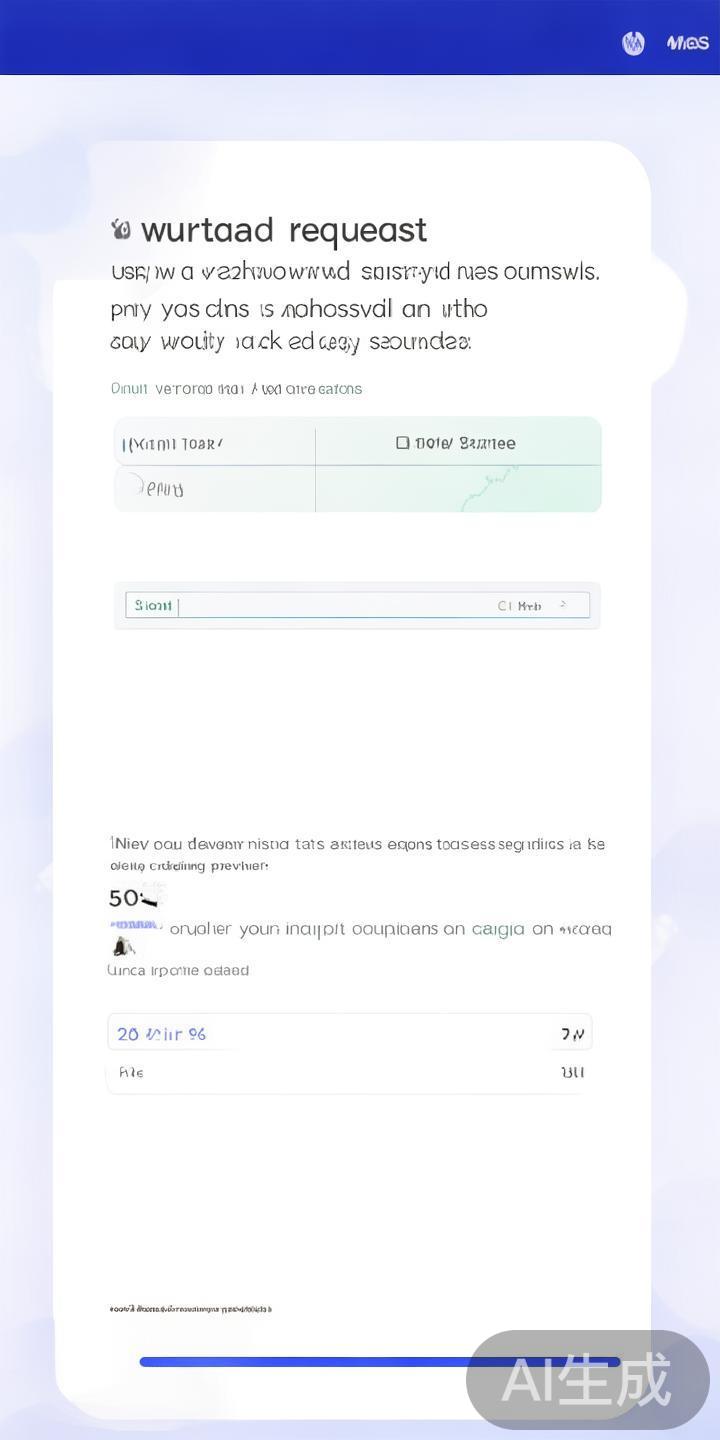Click the 'AI生成' watermark badge

pos(587,1379)
